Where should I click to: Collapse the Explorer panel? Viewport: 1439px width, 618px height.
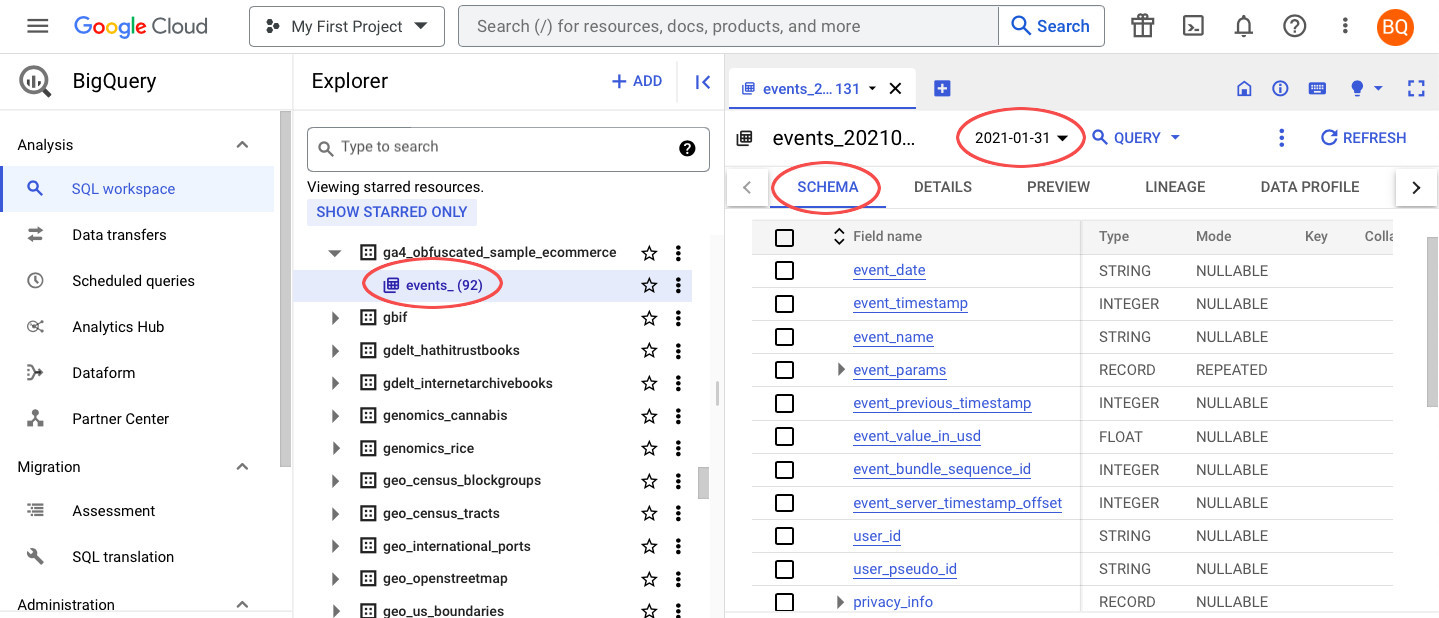click(703, 82)
